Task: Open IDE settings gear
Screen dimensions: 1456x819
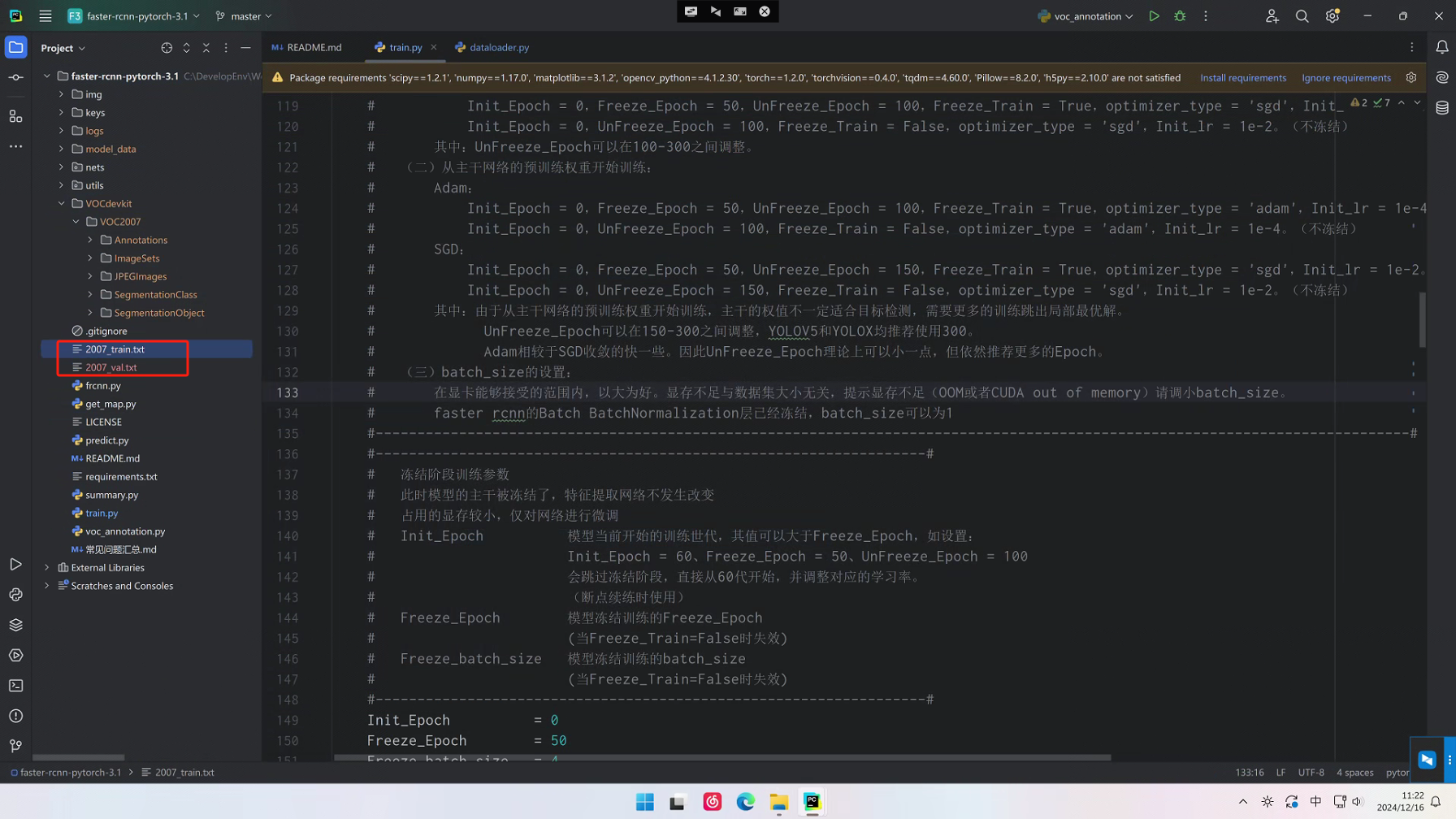Action: click(x=1332, y=16)
